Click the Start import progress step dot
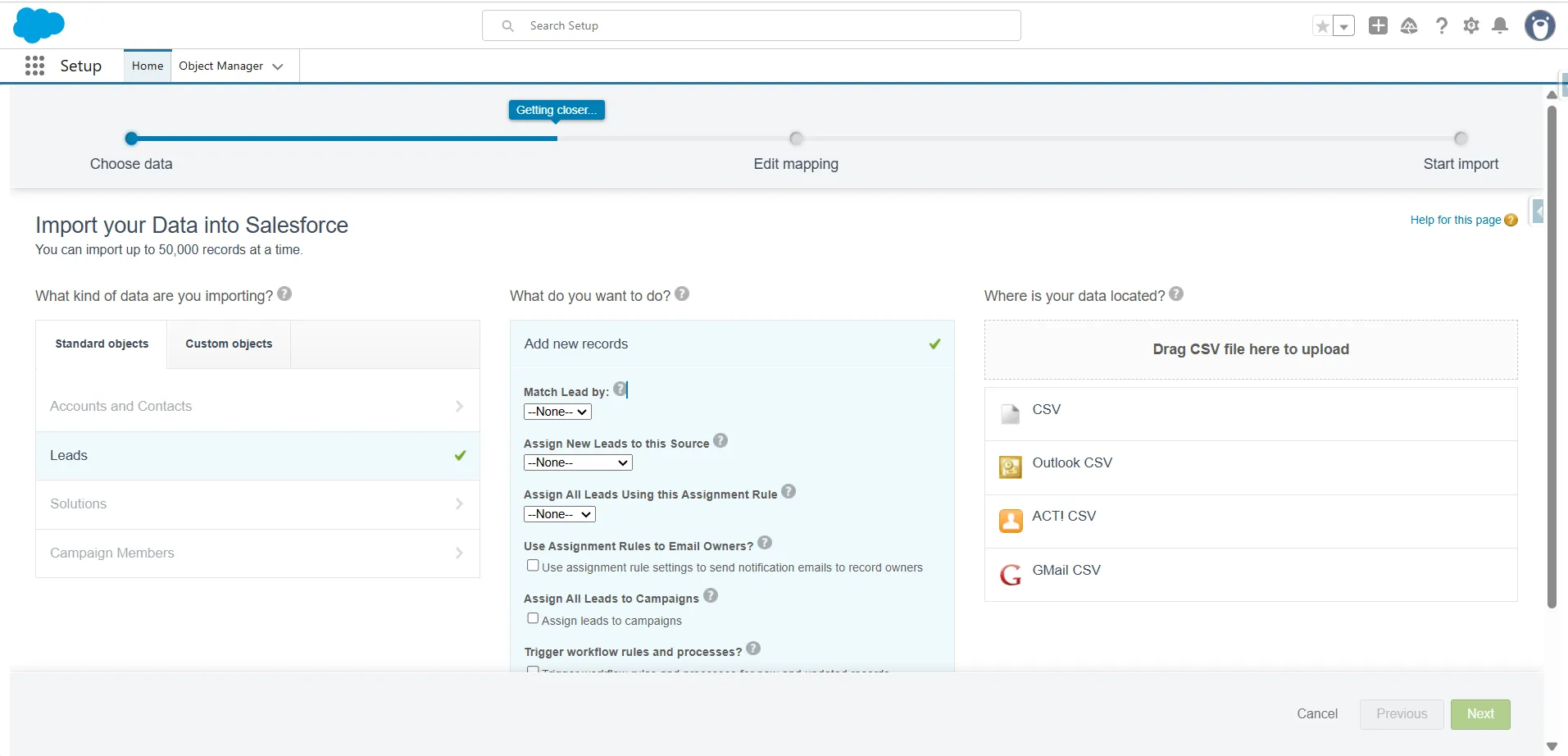The image size is (1568, 756). 1461,139
